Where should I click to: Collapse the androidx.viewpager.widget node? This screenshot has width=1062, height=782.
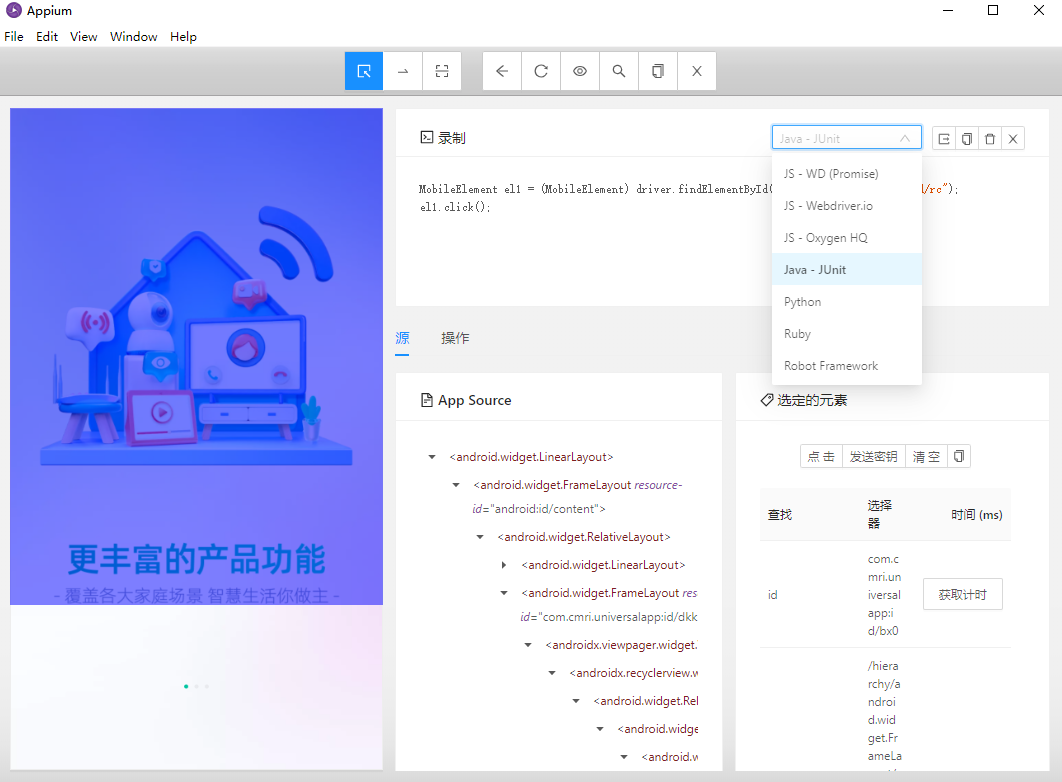528,645
